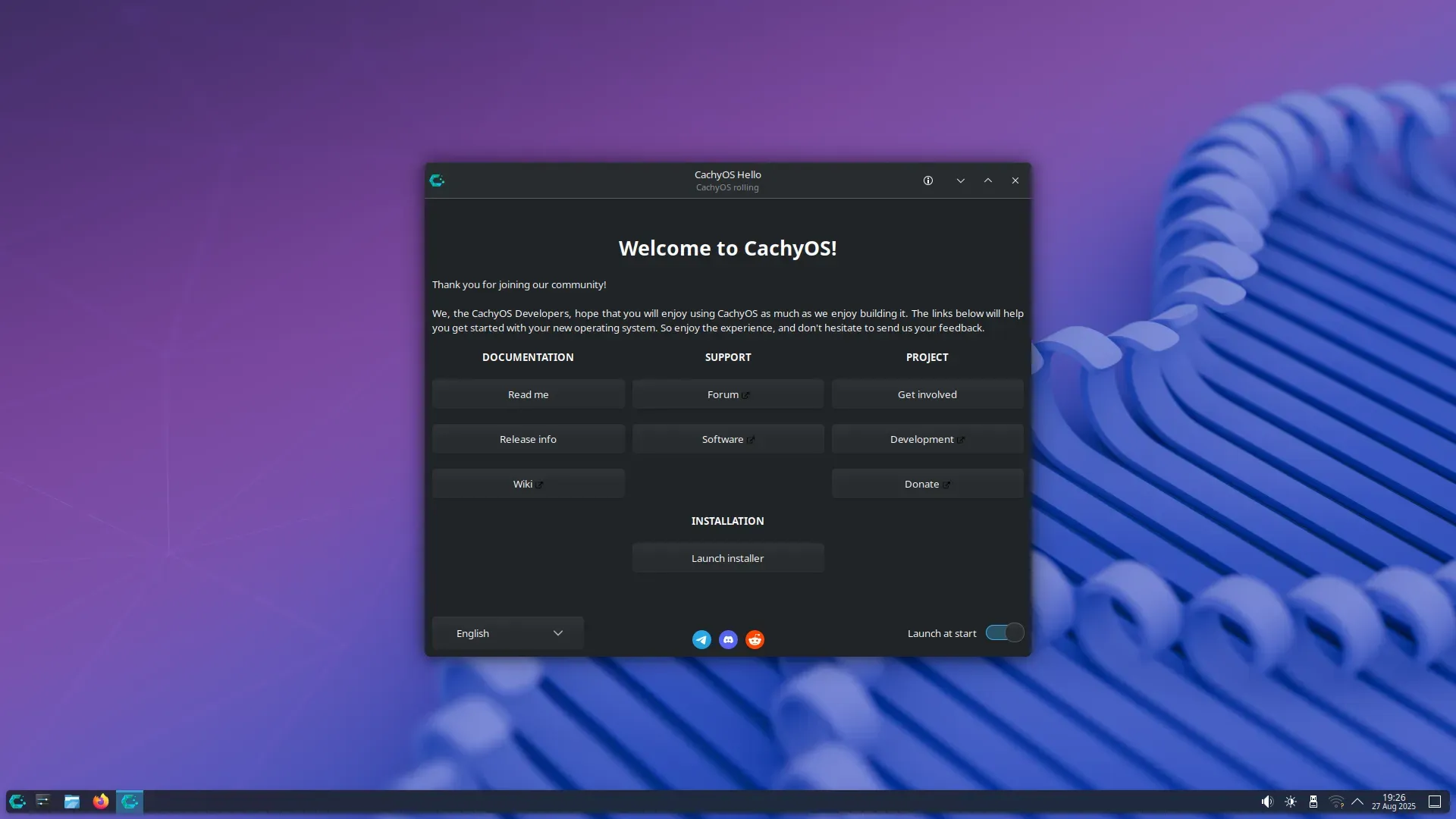Image resolution: width=1456 pixels, height=819 pixels.
Task: Open the Release info button
Action: pos(529,439)
